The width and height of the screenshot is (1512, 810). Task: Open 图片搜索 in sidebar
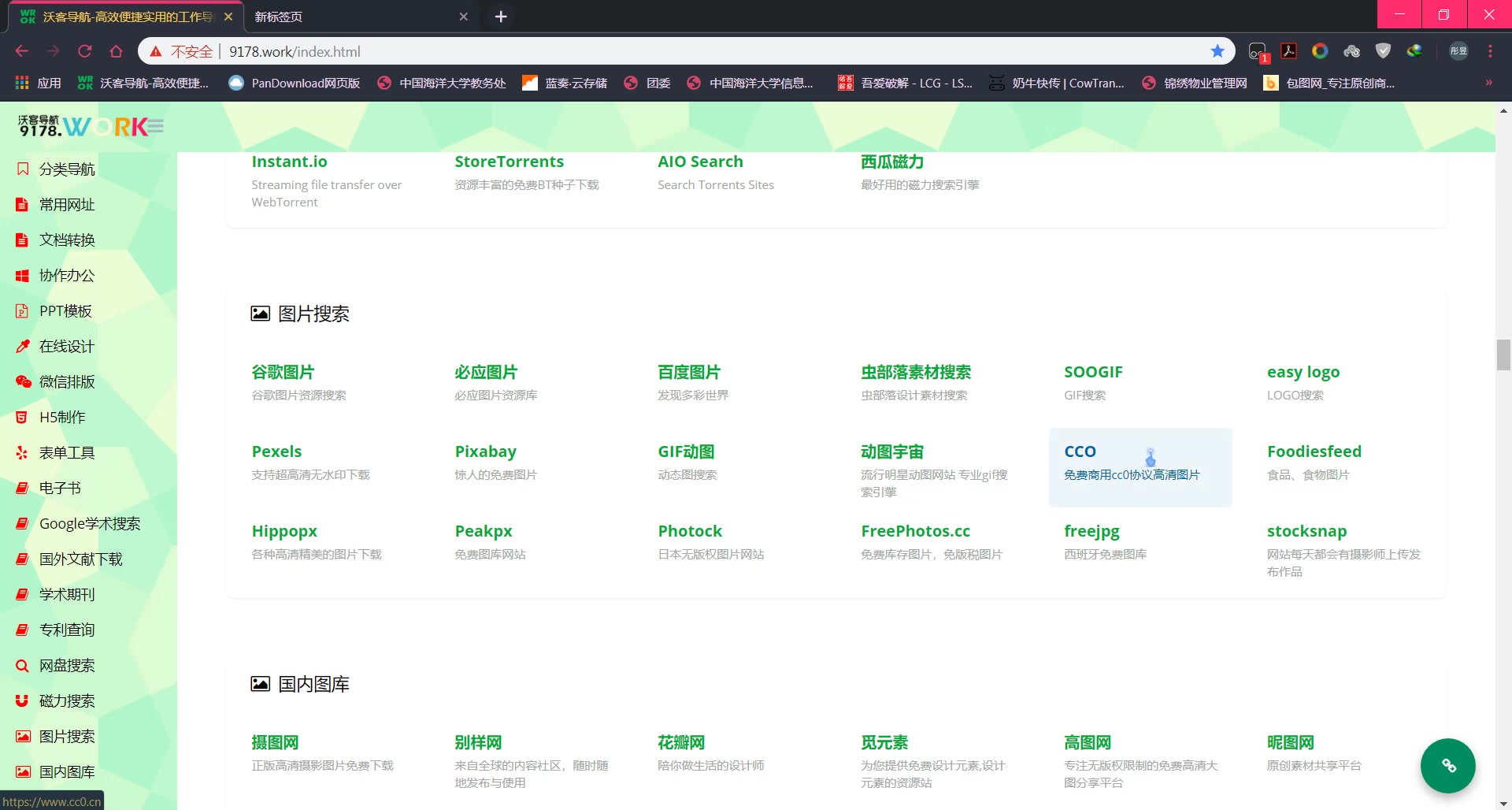point(67,736)
